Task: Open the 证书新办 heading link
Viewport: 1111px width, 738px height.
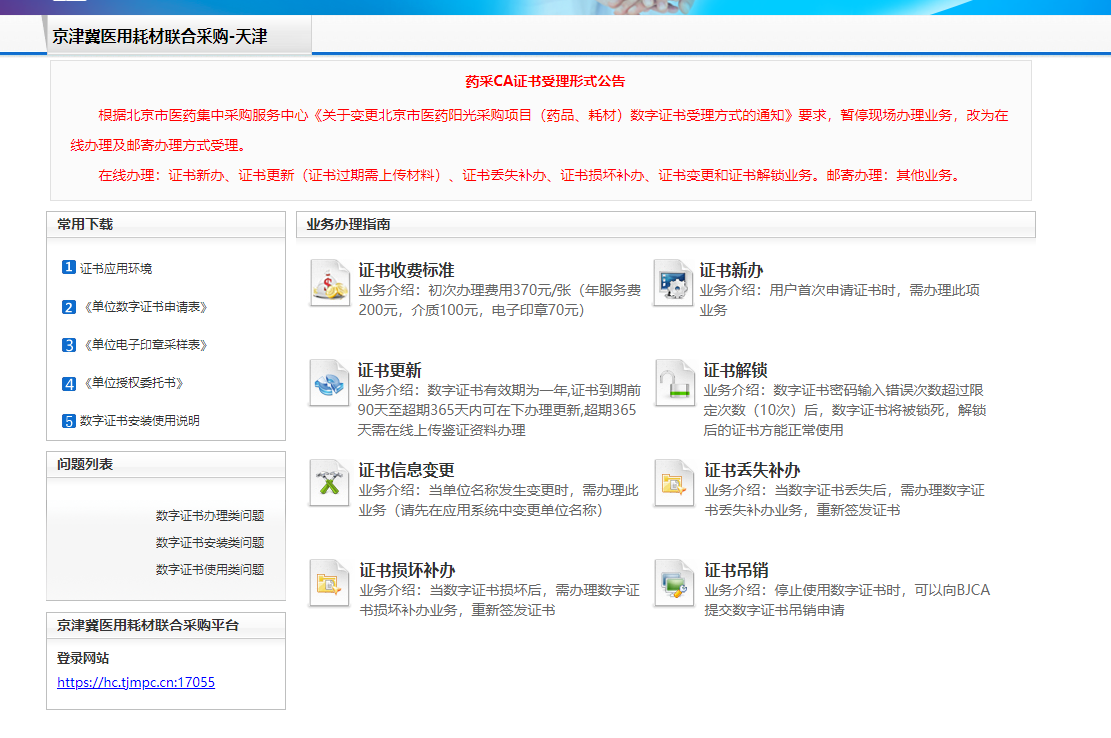Action: [x=731, y=270]
